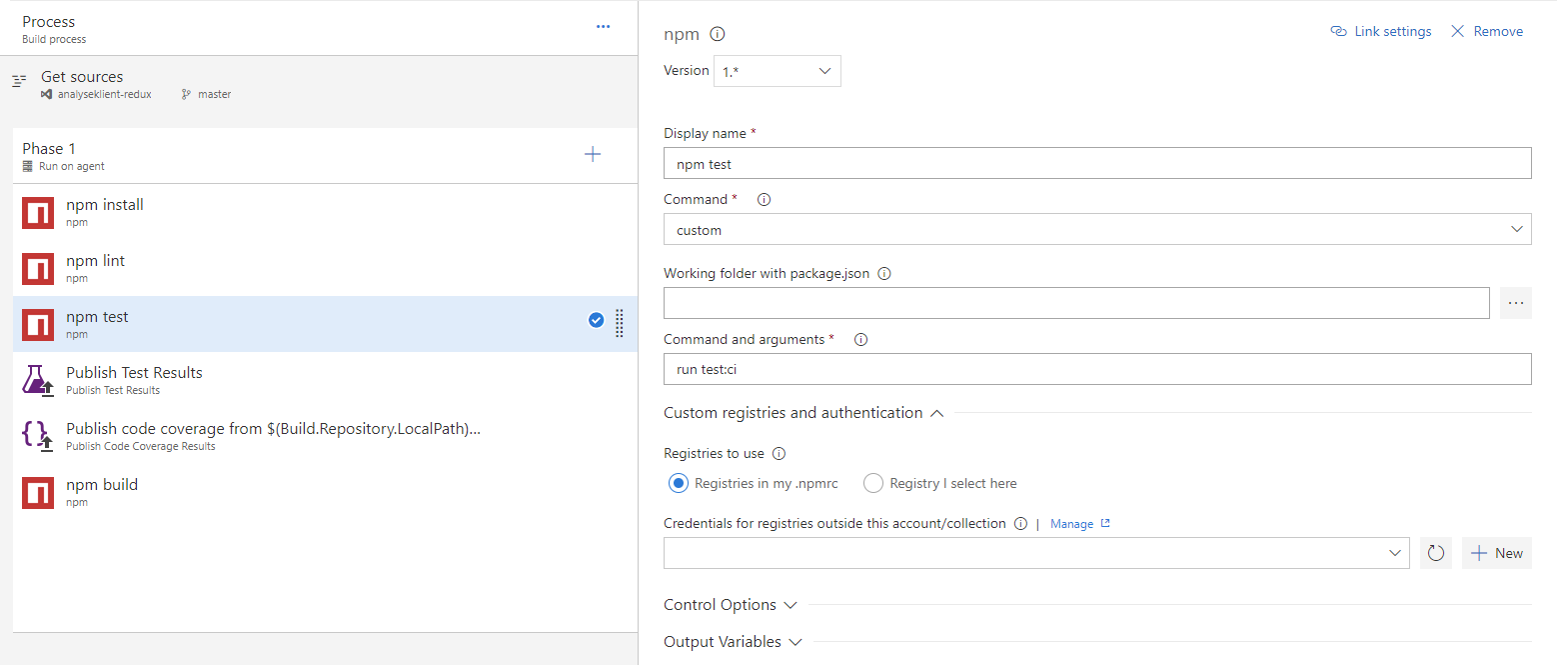The width and height of the screenshot is (1568, 665).
Task: Click the plus icon to add task to Phase 1
Action: point(593,154)
